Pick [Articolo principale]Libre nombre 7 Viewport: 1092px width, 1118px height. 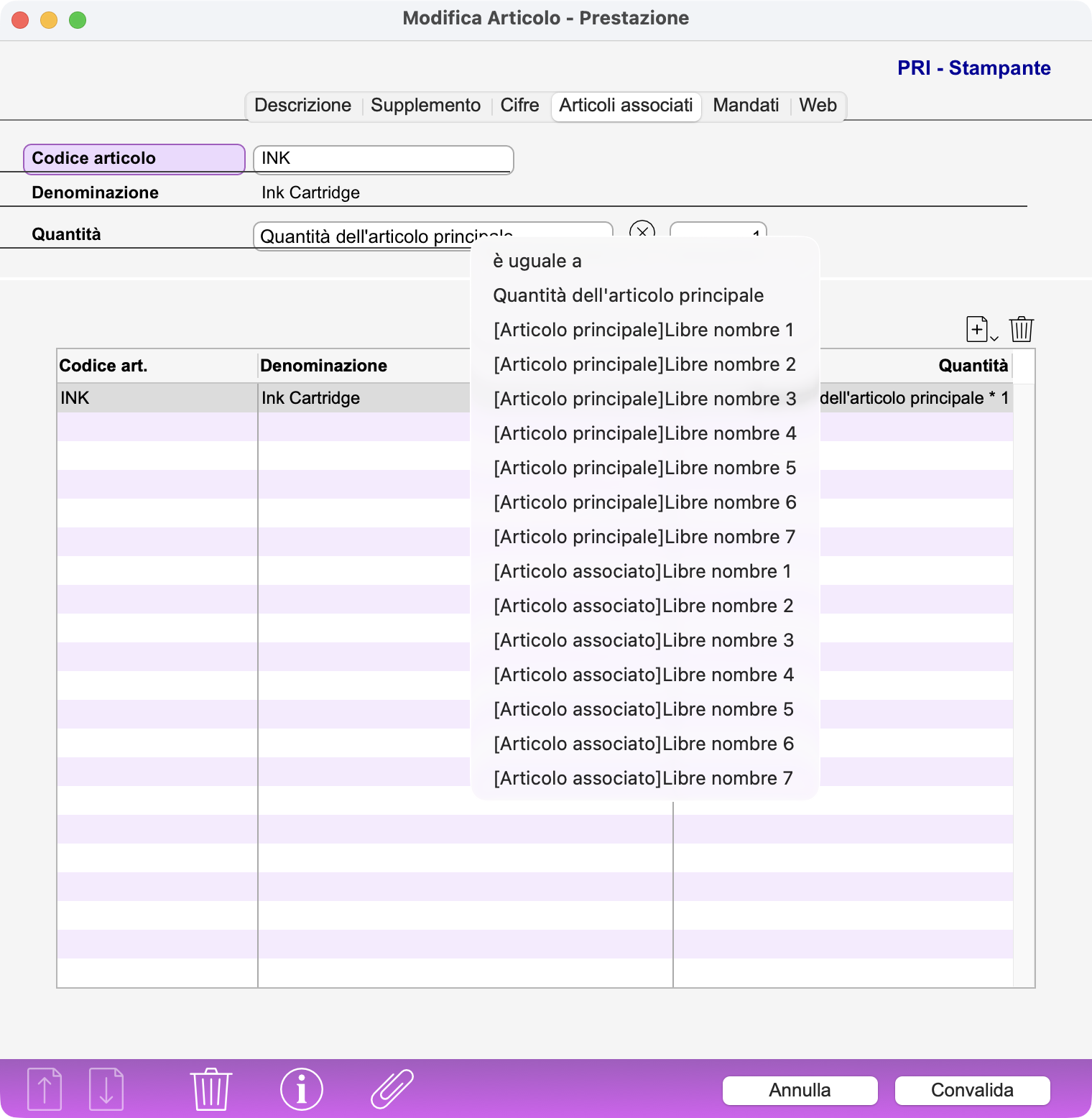(645, 537)
